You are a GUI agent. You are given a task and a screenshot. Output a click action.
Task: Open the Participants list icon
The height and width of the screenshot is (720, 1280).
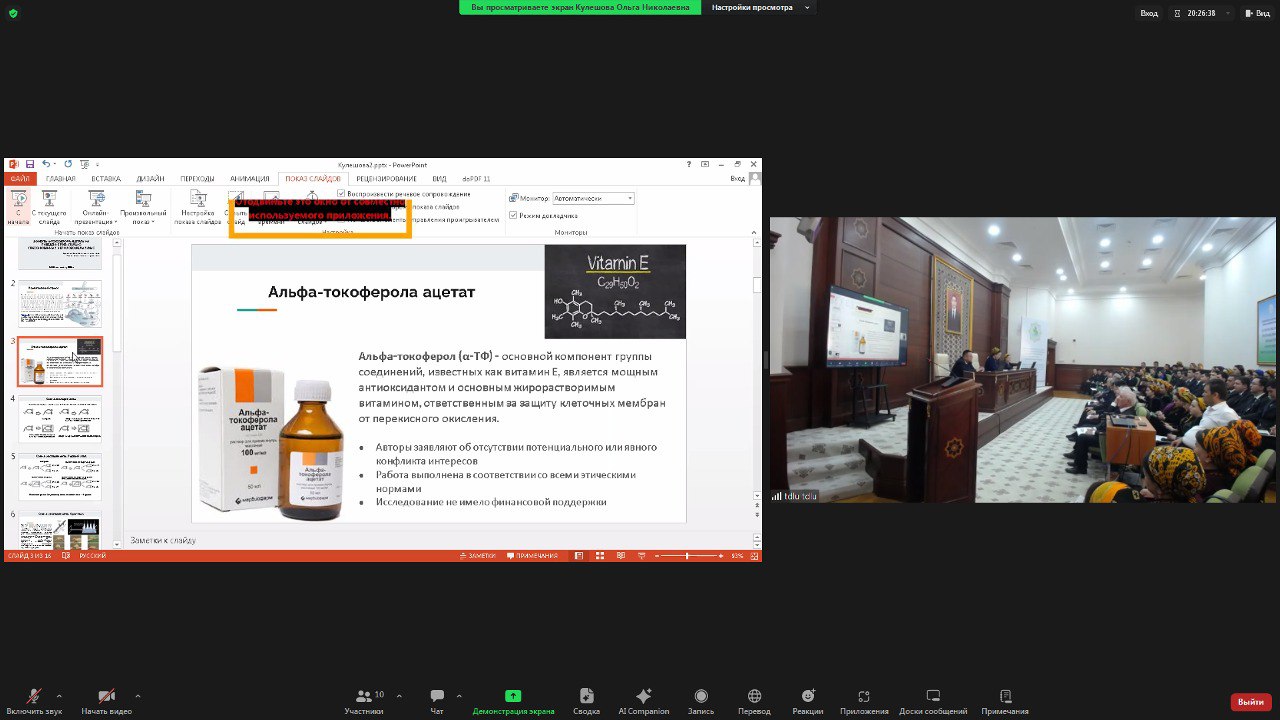[363, 696]
